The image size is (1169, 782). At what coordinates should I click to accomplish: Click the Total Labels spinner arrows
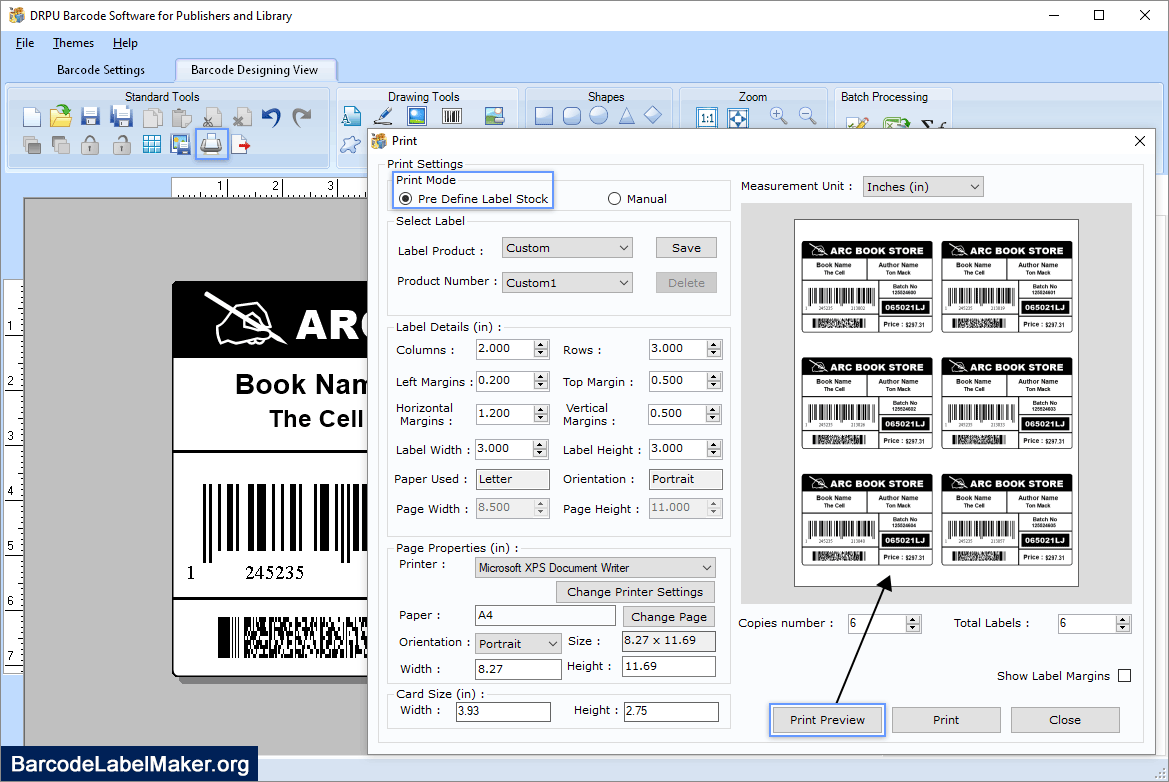pyautogui.click(x=1124, y=624)
